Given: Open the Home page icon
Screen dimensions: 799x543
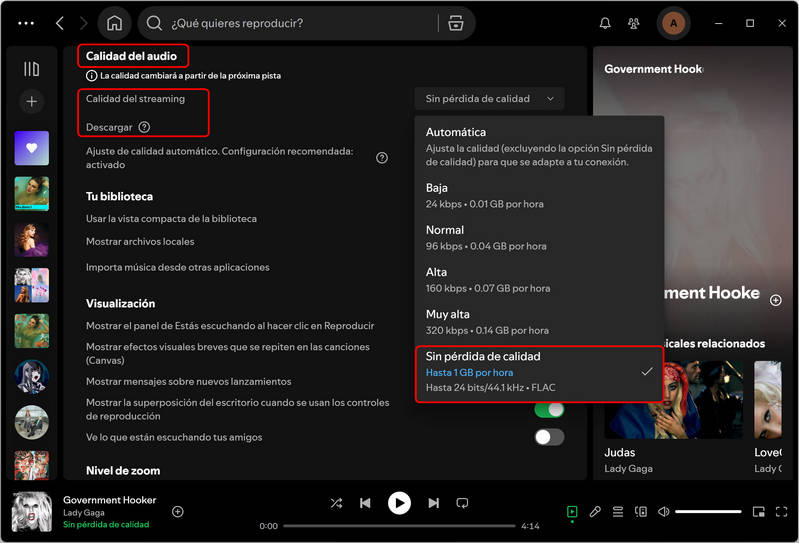Looking at the screenshot, I should [x=115, y=23].
